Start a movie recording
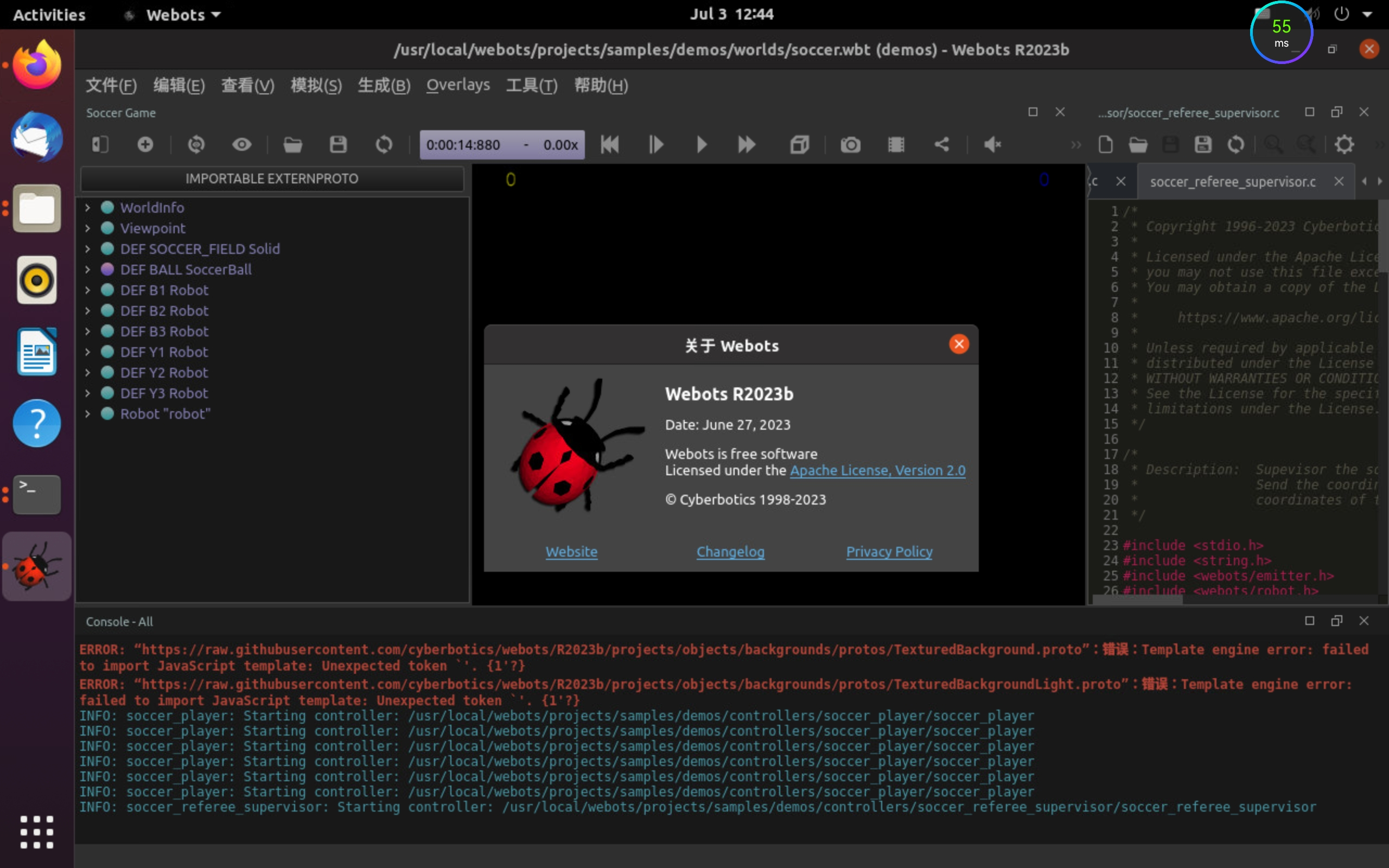The image size is (1389, 868). tap(895, 145)
